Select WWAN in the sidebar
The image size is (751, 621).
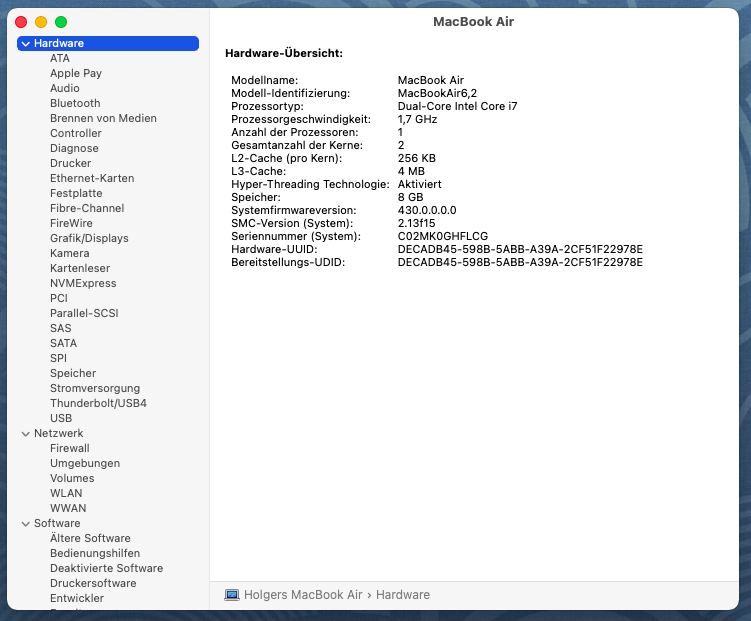pos(68,508)
